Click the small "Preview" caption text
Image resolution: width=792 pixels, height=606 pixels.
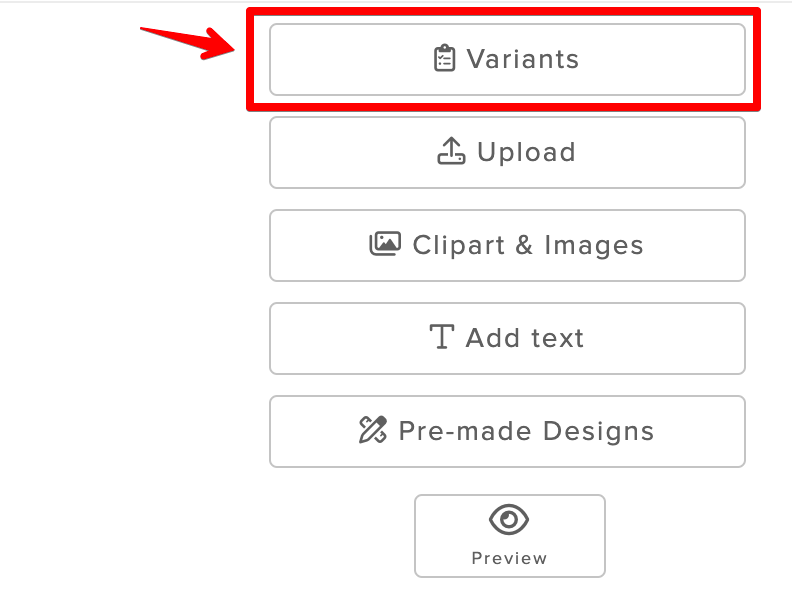(509, 559)
